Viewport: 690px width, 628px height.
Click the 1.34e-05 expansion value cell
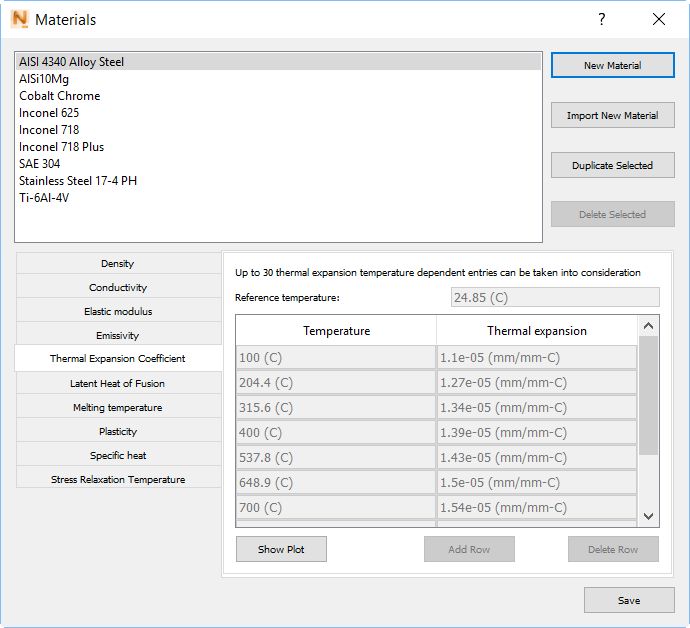[x=537, y=408]
